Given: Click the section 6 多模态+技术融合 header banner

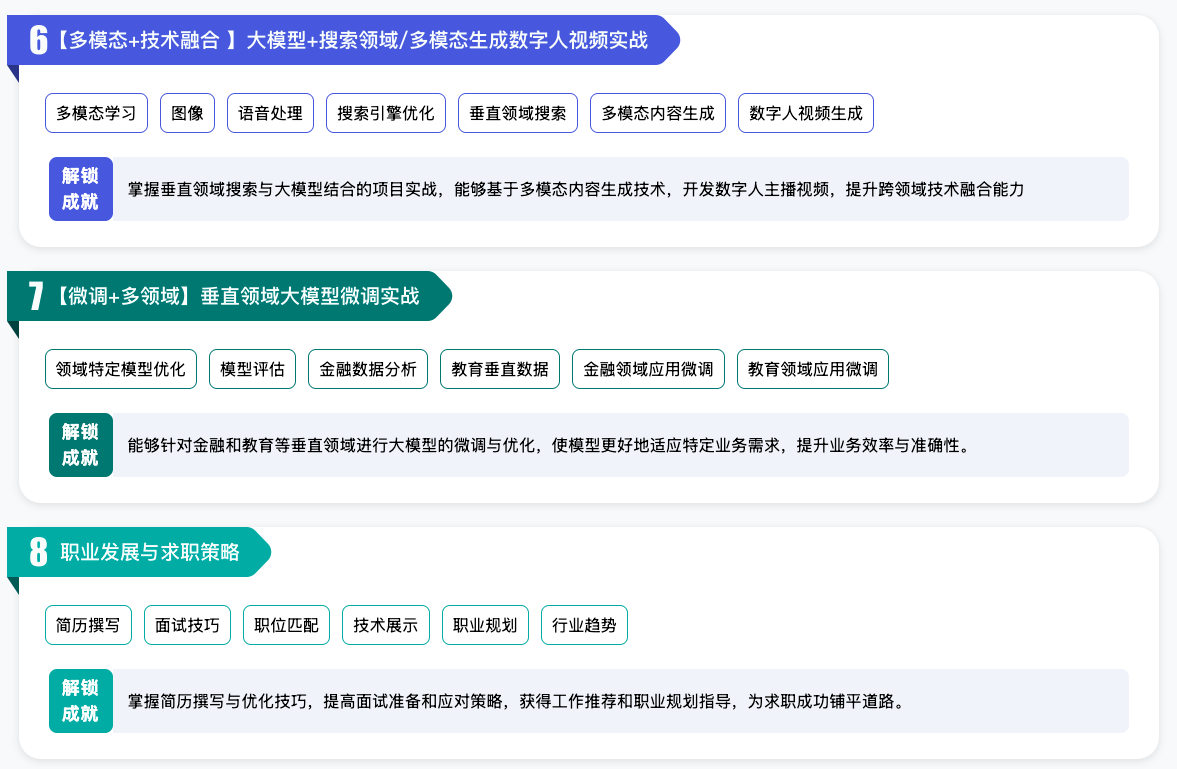Looking at the screenshot, I should click(x=340, y=40).
